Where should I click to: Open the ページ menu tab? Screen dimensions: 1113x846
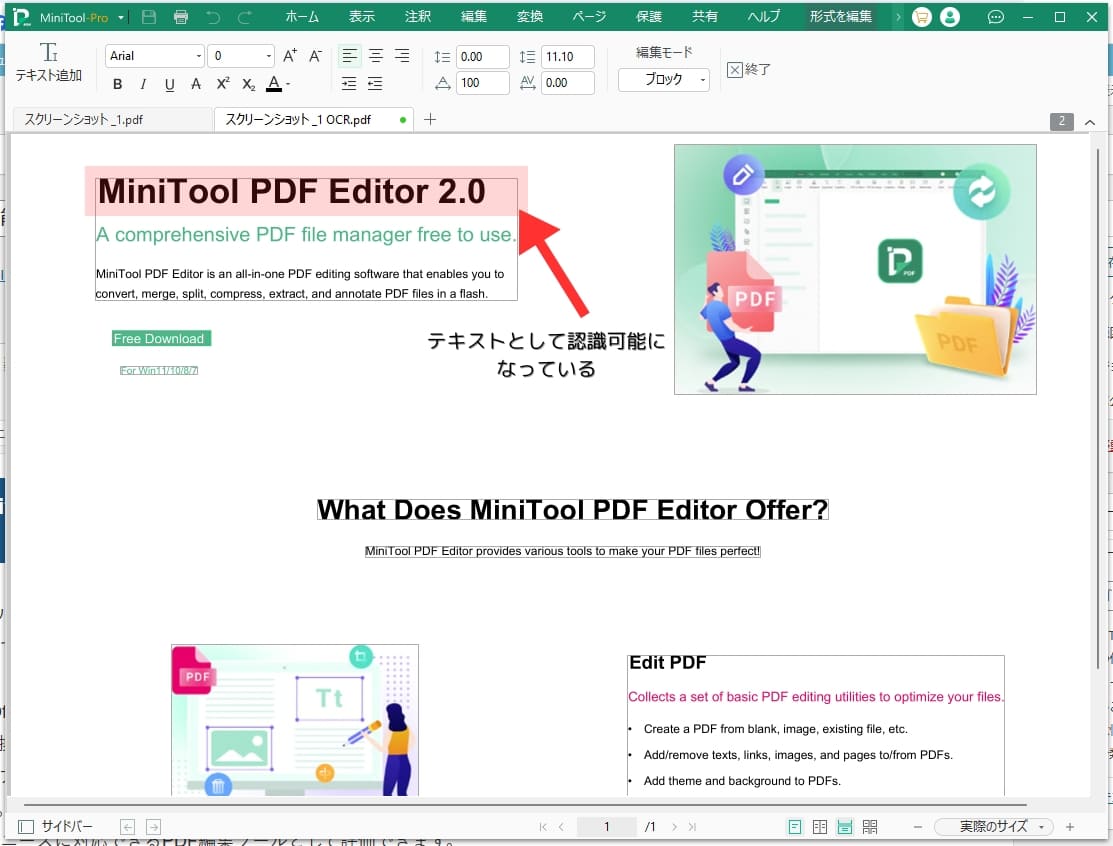589,16
